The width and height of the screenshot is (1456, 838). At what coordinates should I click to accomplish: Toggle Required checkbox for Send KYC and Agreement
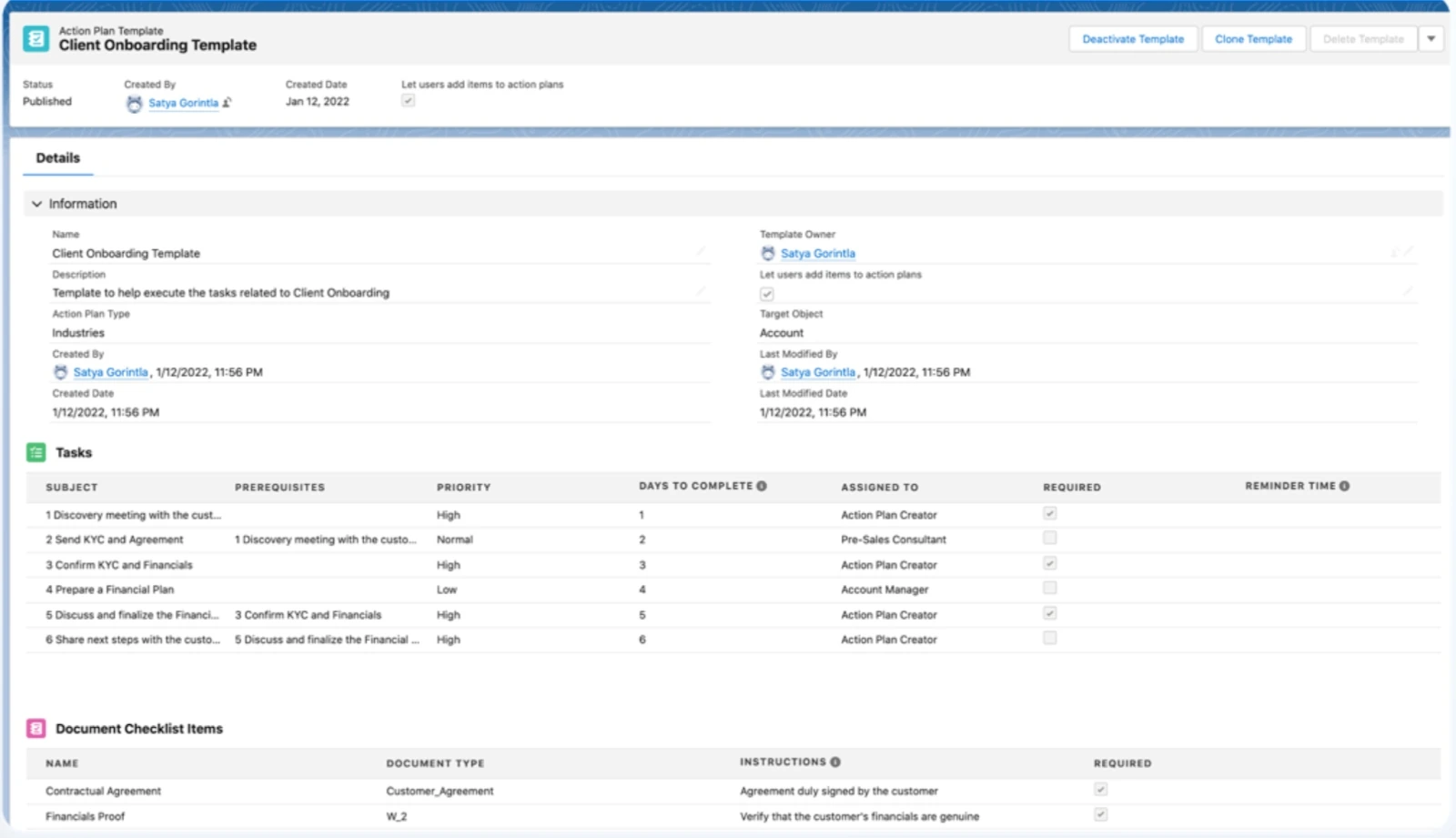tap(1050, 538)
